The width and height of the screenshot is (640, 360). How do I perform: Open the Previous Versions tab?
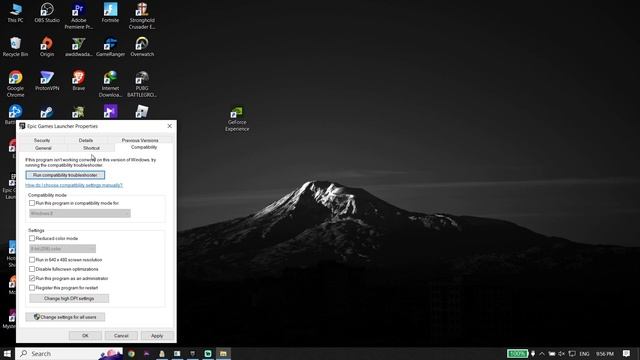(x=140, y=140)
